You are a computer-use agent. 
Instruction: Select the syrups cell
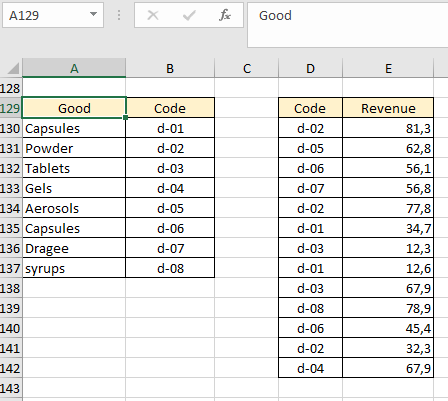74,268
